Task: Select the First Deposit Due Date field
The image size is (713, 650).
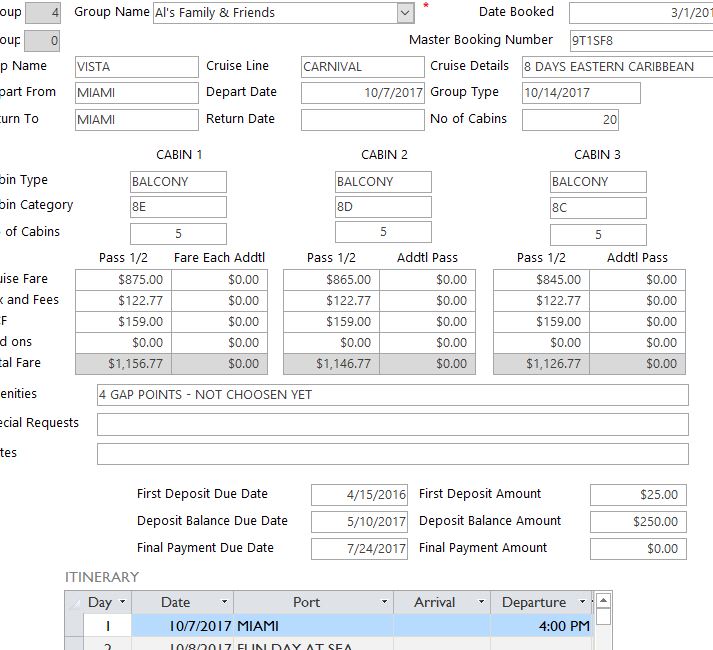Action: [x=359, y=495]
